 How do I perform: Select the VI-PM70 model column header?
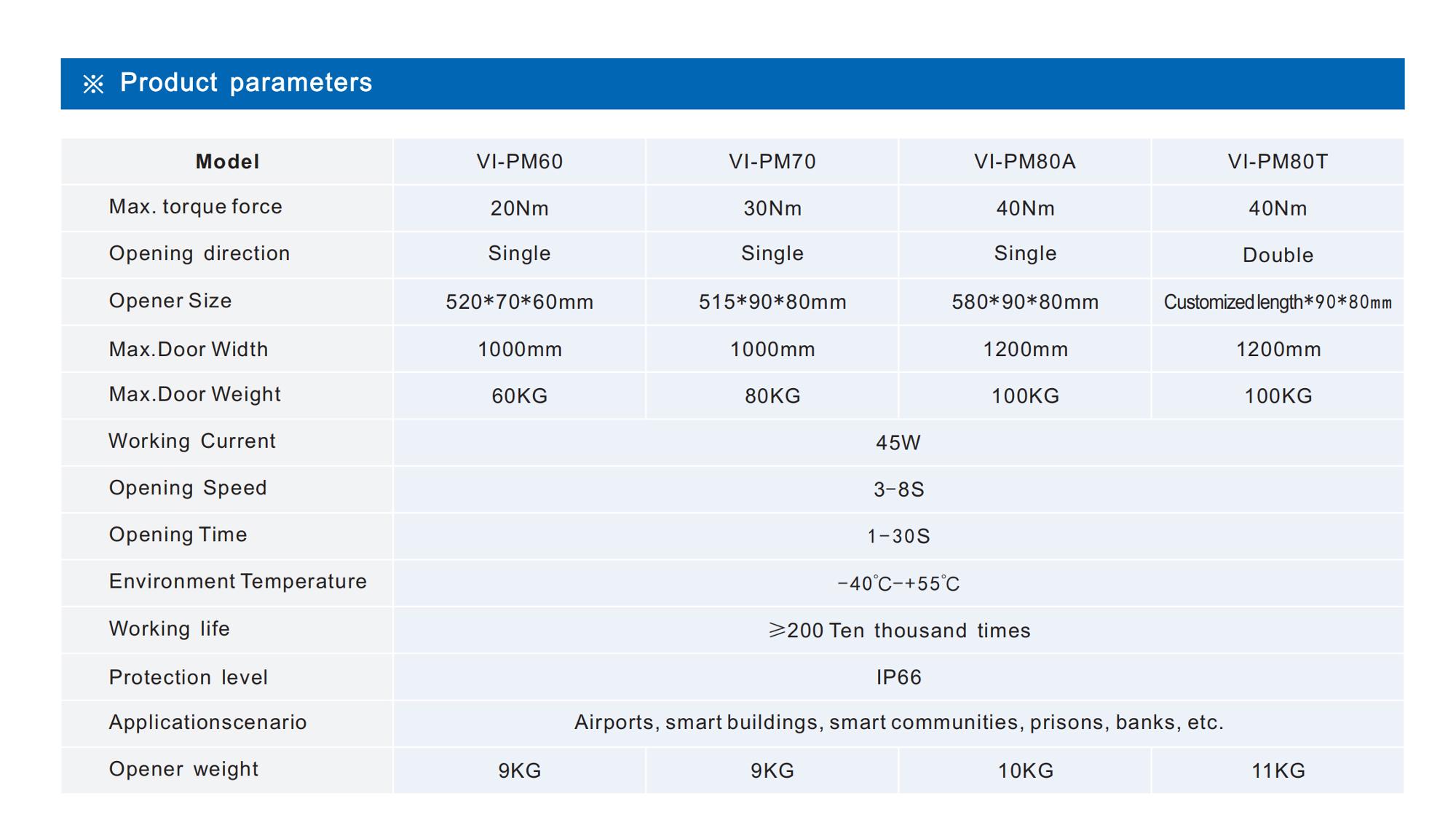click(x=772, y=162)
